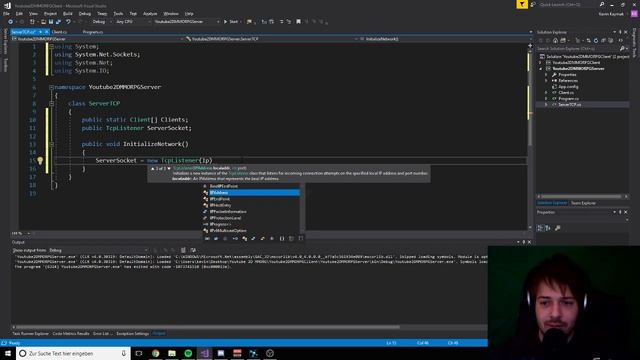
Task: Click the bookmark icon in the toolbar
Action: point(298,22)
